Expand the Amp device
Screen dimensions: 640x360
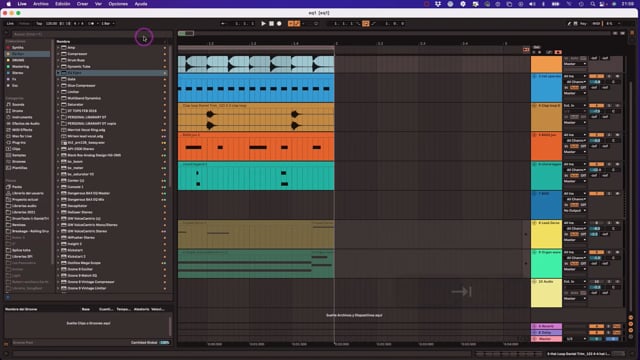coord(58,47)
